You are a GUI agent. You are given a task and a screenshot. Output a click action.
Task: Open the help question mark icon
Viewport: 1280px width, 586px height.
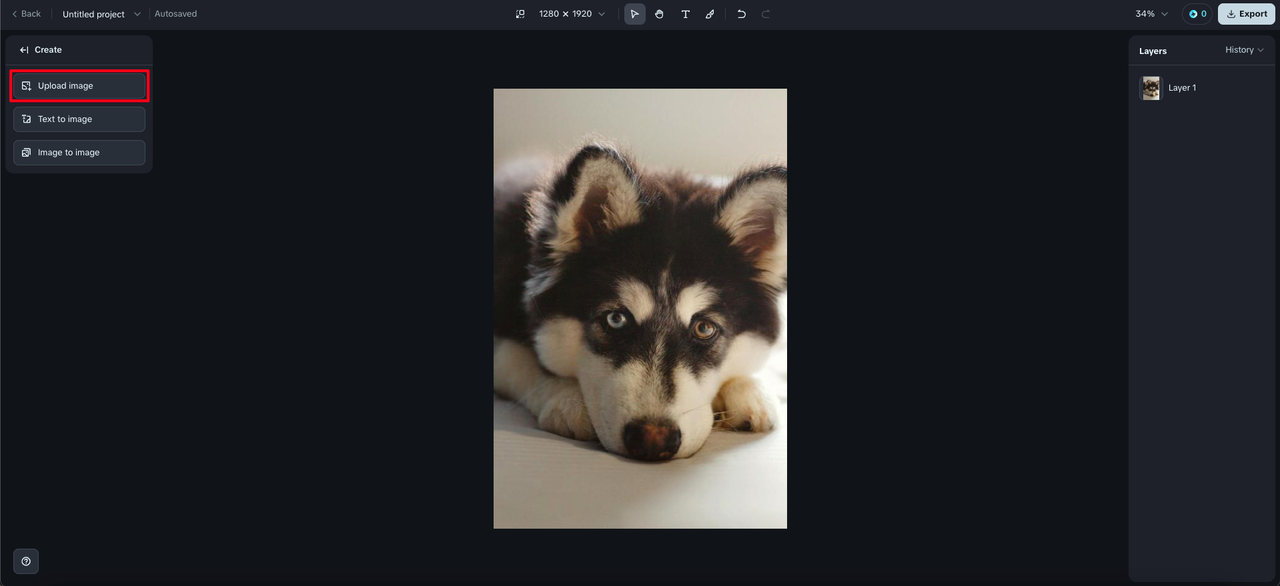[x=26, y=561]
